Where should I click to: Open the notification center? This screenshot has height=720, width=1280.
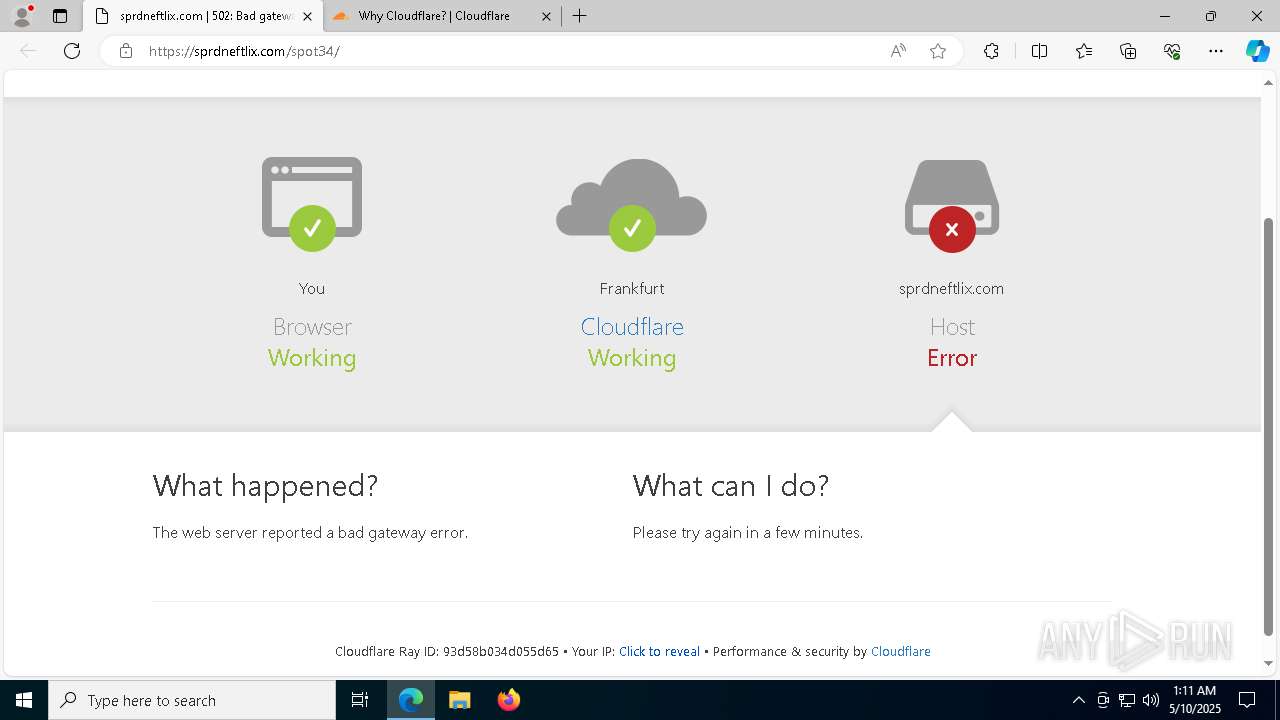1247,700
